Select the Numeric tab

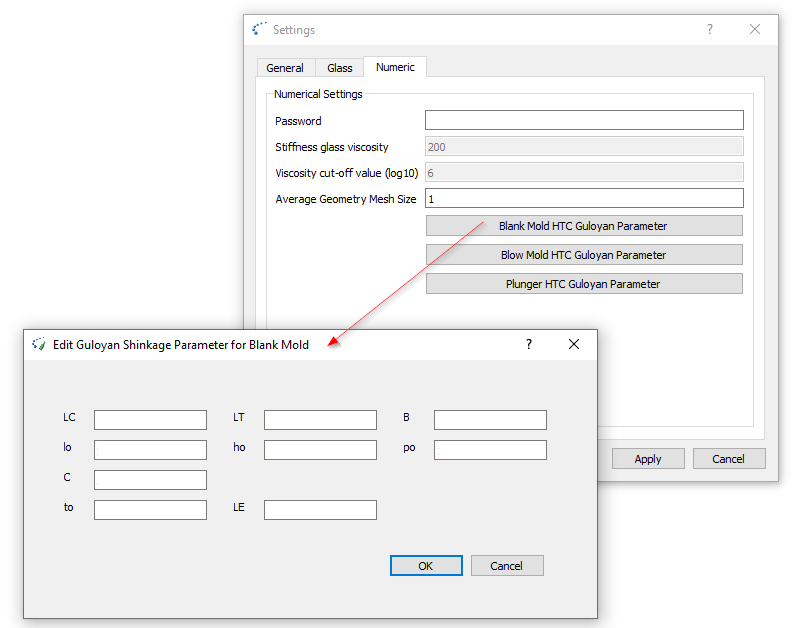(x=395, y=67)
